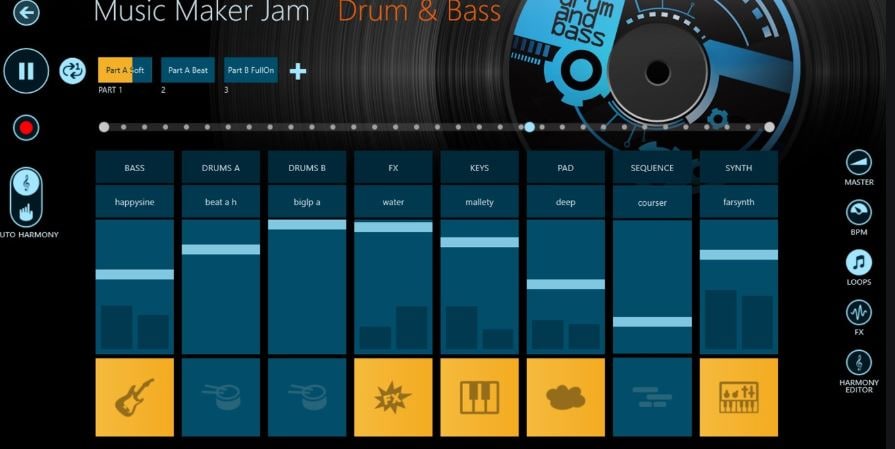This screenshot has width=895, height=449.
Task: Click the FX channel volume fader bar
Action: 393,227
